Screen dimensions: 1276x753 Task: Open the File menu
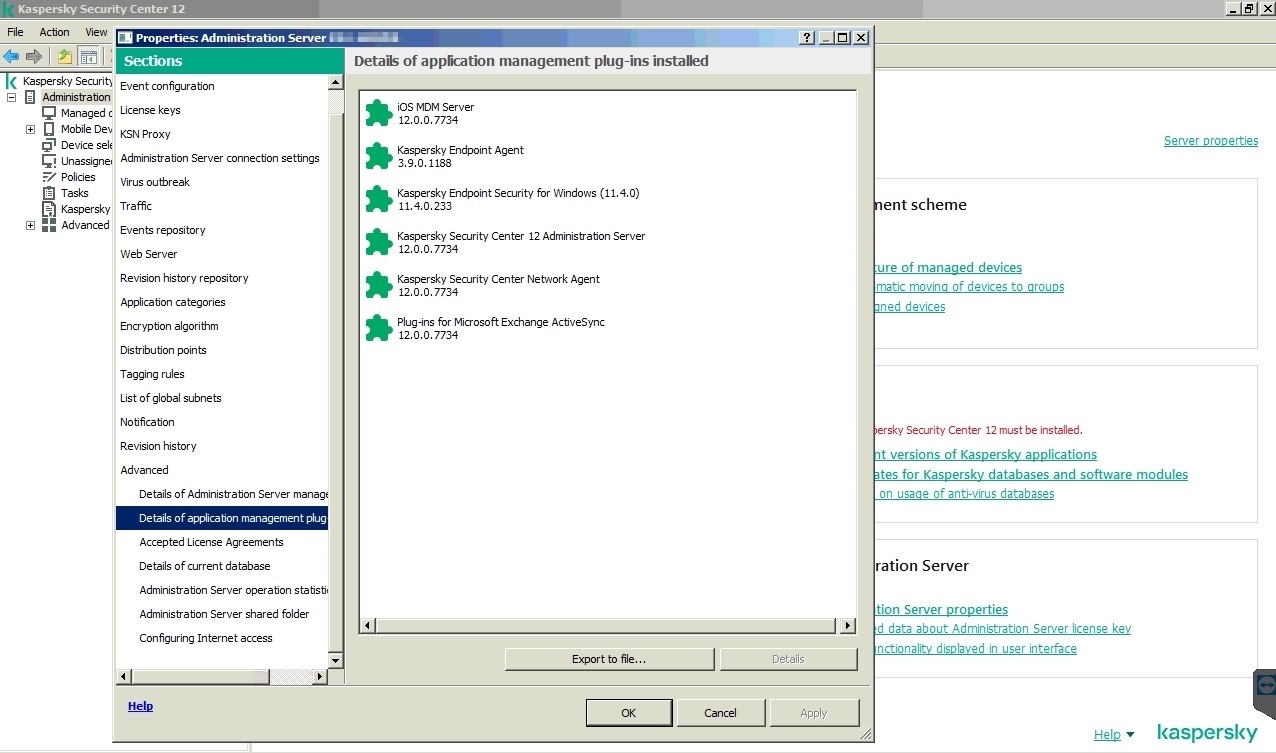coord(15,32)
